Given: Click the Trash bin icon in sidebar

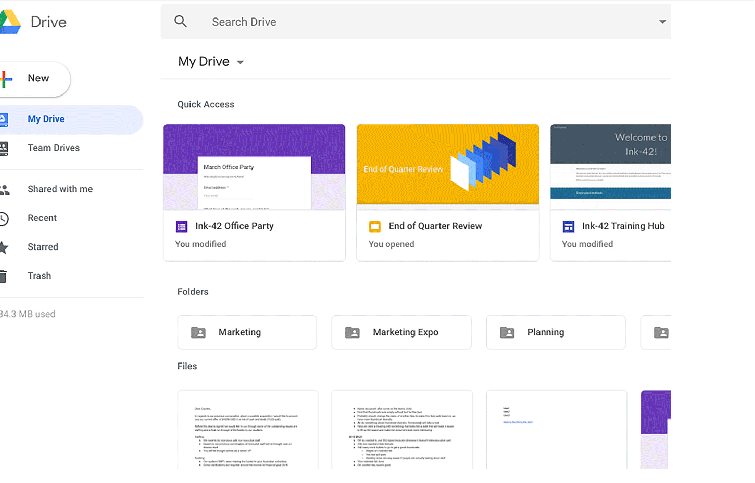Looking at the screenshot, I should tap(5, 276).
